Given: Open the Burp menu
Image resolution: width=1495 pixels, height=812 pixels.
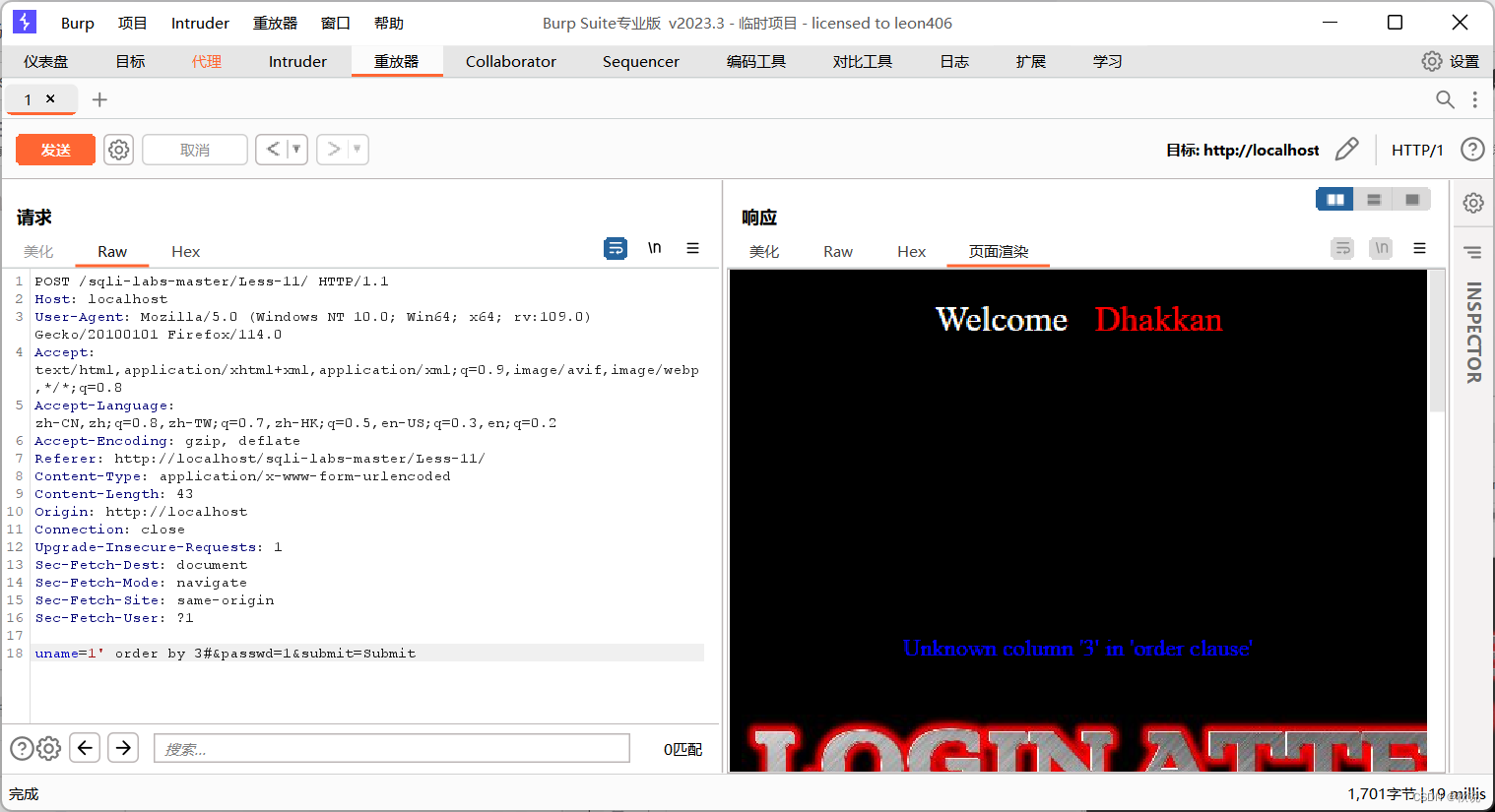Looking at the screenshot, I should (x=78, y=23).
